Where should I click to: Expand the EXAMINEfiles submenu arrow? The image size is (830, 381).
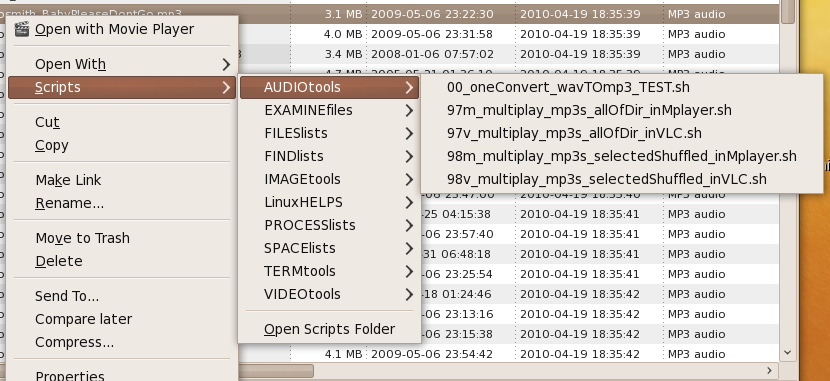pos(409,110)
